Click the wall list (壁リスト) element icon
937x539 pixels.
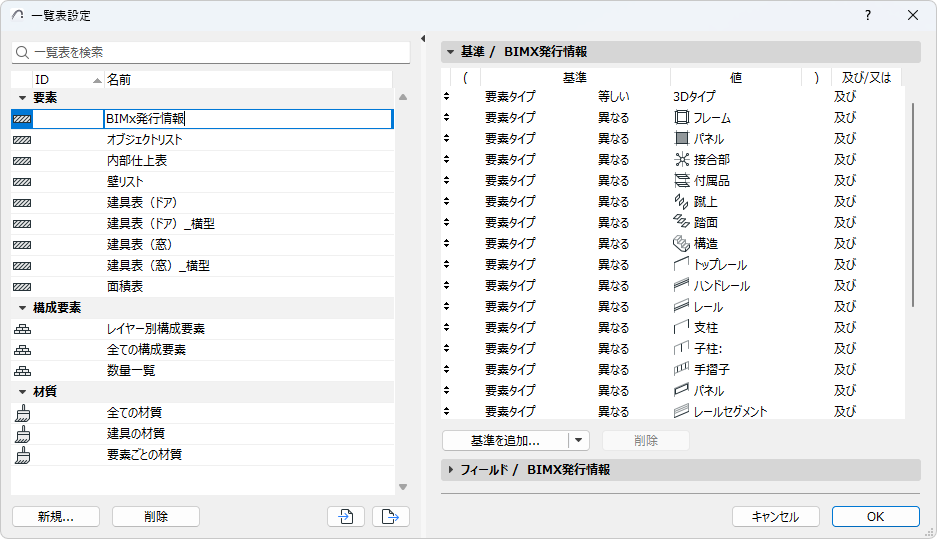(x=22, y=182)
